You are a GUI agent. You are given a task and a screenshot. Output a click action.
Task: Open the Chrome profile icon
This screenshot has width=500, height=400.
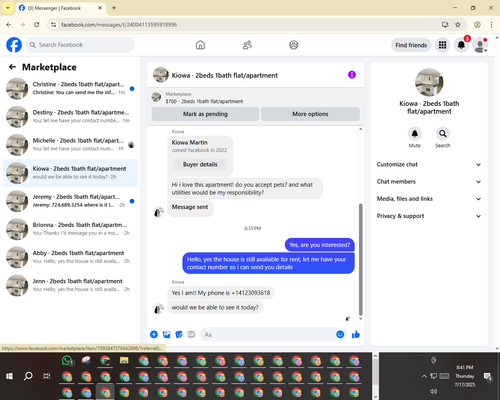pos(477,24)
